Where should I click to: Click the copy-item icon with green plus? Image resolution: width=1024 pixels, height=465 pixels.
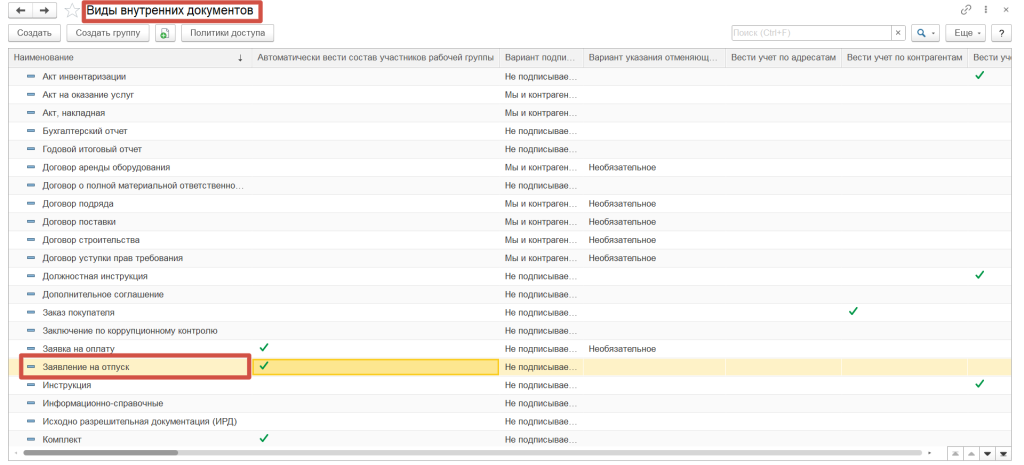pyautogui.click(x=165, y=33)
